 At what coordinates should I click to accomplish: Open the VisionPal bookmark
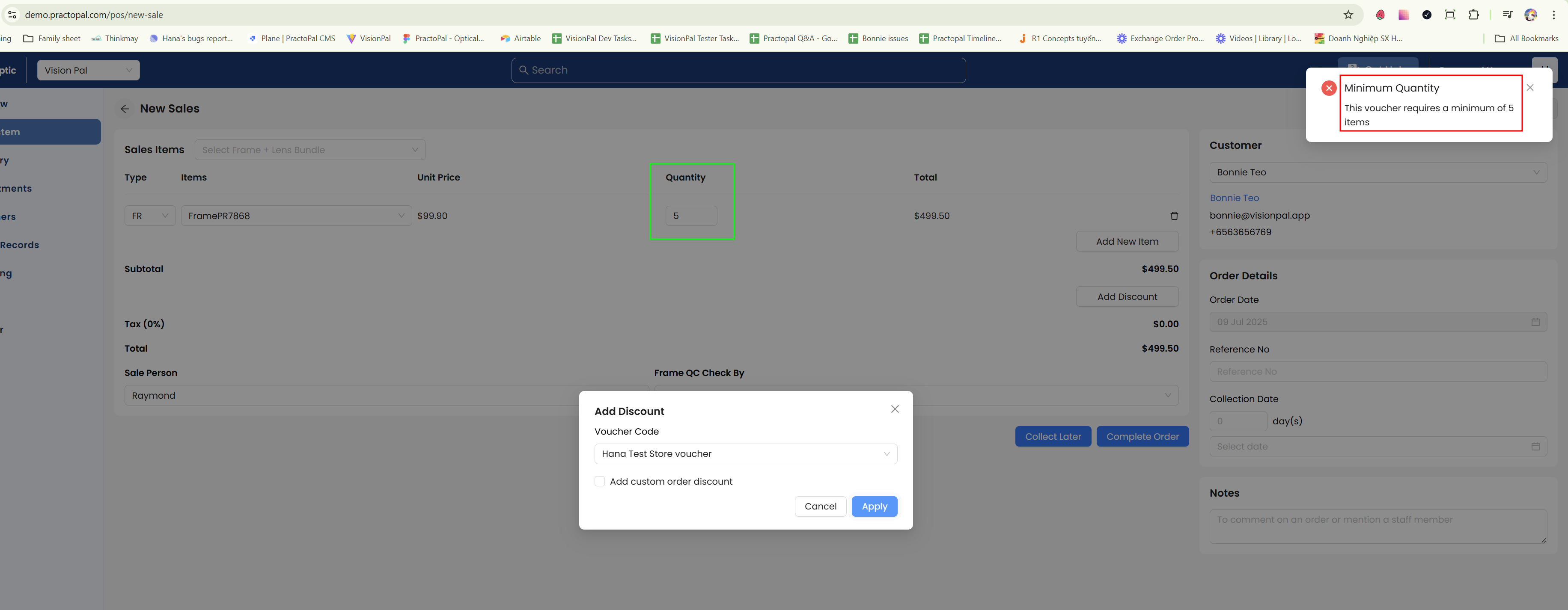[x=368, y=38]
